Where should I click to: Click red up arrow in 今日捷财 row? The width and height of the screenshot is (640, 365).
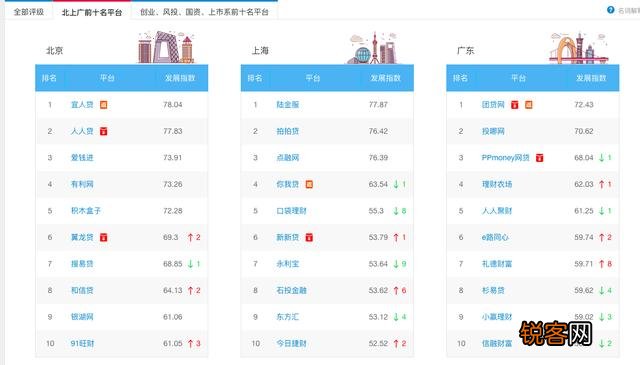[396, 344]
